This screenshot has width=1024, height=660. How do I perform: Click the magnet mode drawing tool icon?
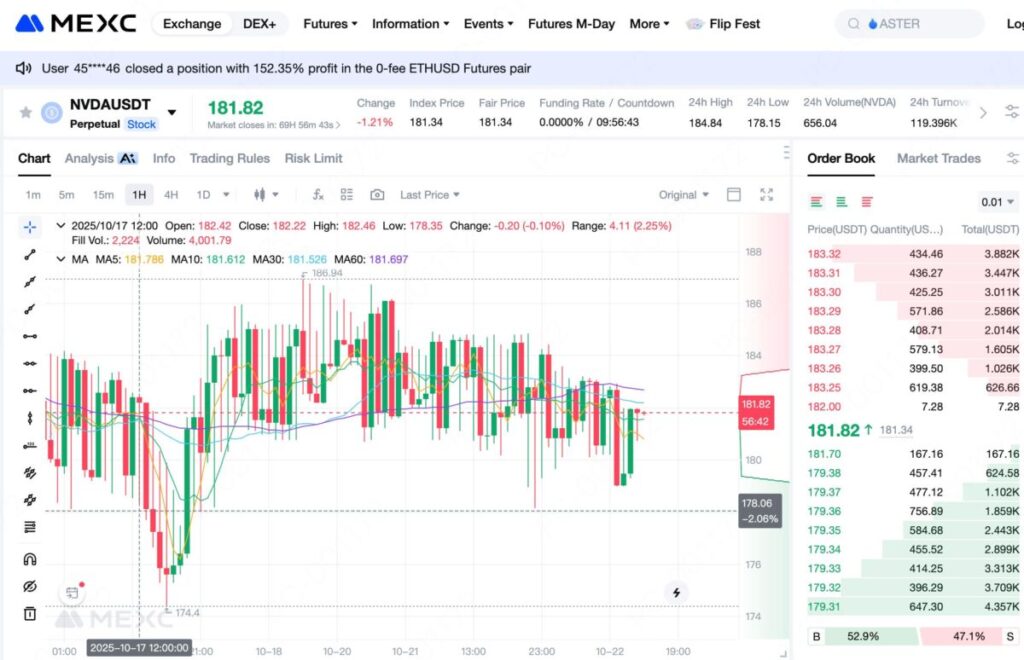30,559
